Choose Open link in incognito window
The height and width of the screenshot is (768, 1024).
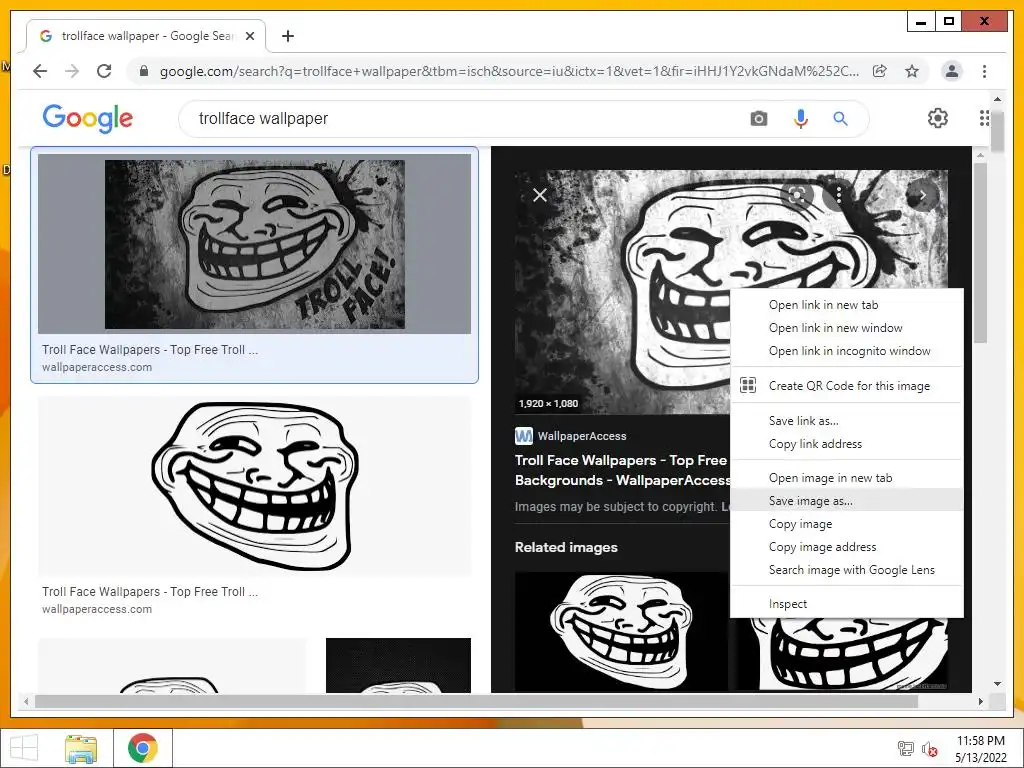846,351
